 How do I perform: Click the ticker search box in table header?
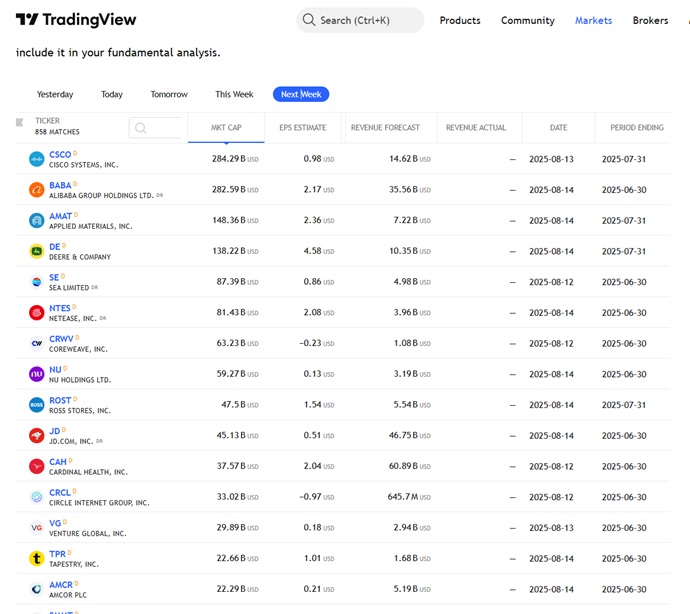coord(155,128)
